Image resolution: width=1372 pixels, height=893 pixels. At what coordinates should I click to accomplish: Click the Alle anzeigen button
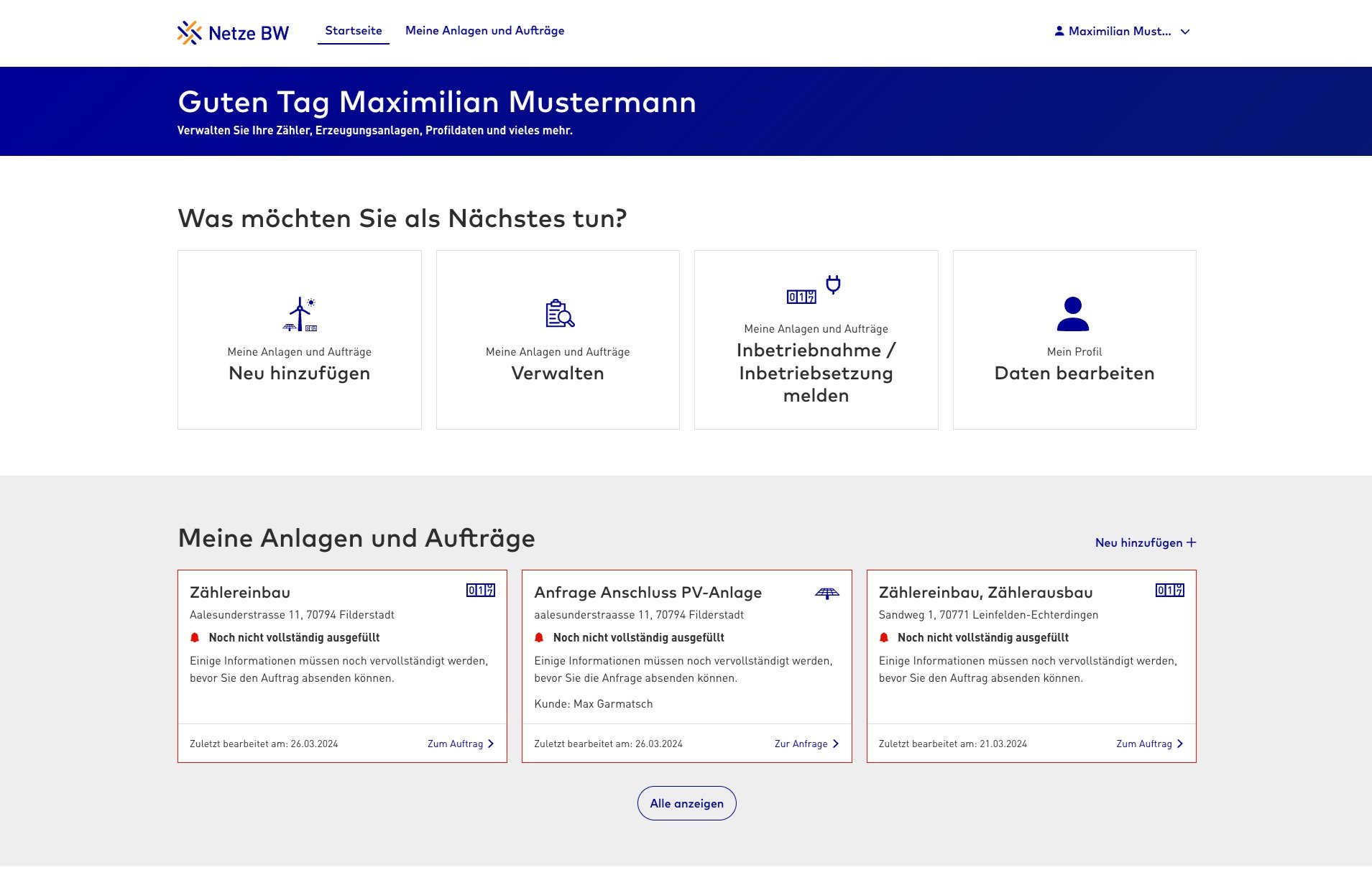[686, 803]
